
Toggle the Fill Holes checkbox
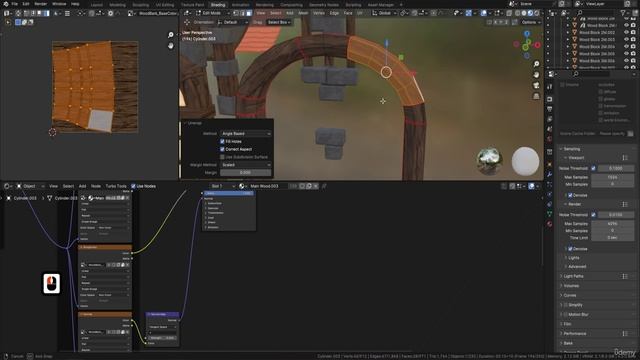click(x=222, y=141)
